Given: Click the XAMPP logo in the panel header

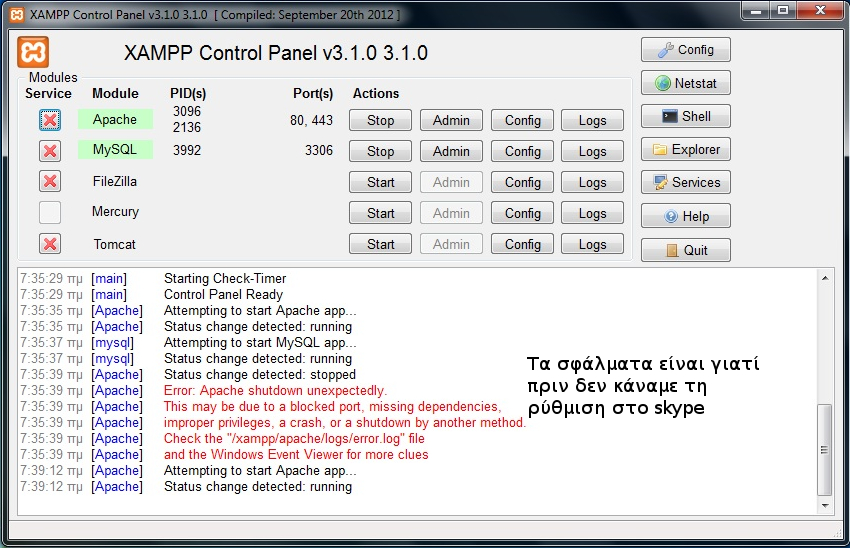Looking at the screenshot, I should pyautogui.click(x=33, y=52).
